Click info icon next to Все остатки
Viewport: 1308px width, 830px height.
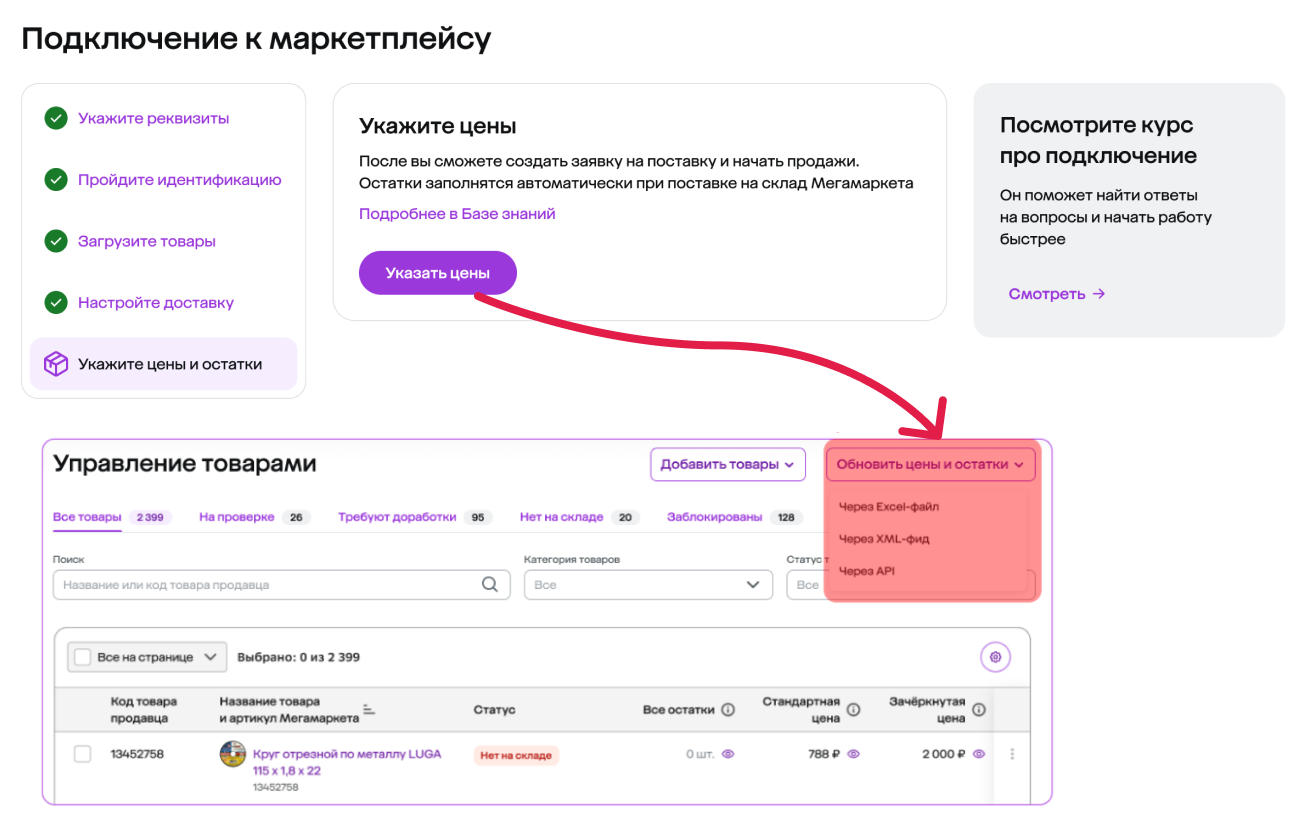point(728,710)
